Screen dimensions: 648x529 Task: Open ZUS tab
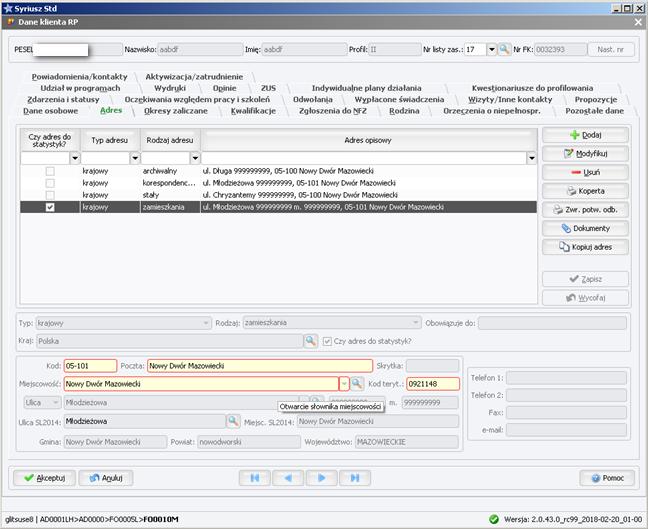[268, 88]
